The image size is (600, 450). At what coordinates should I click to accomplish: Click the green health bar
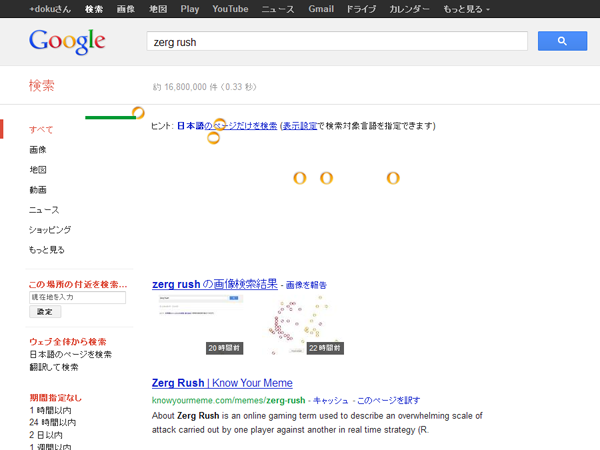click(x=110, y=117)
